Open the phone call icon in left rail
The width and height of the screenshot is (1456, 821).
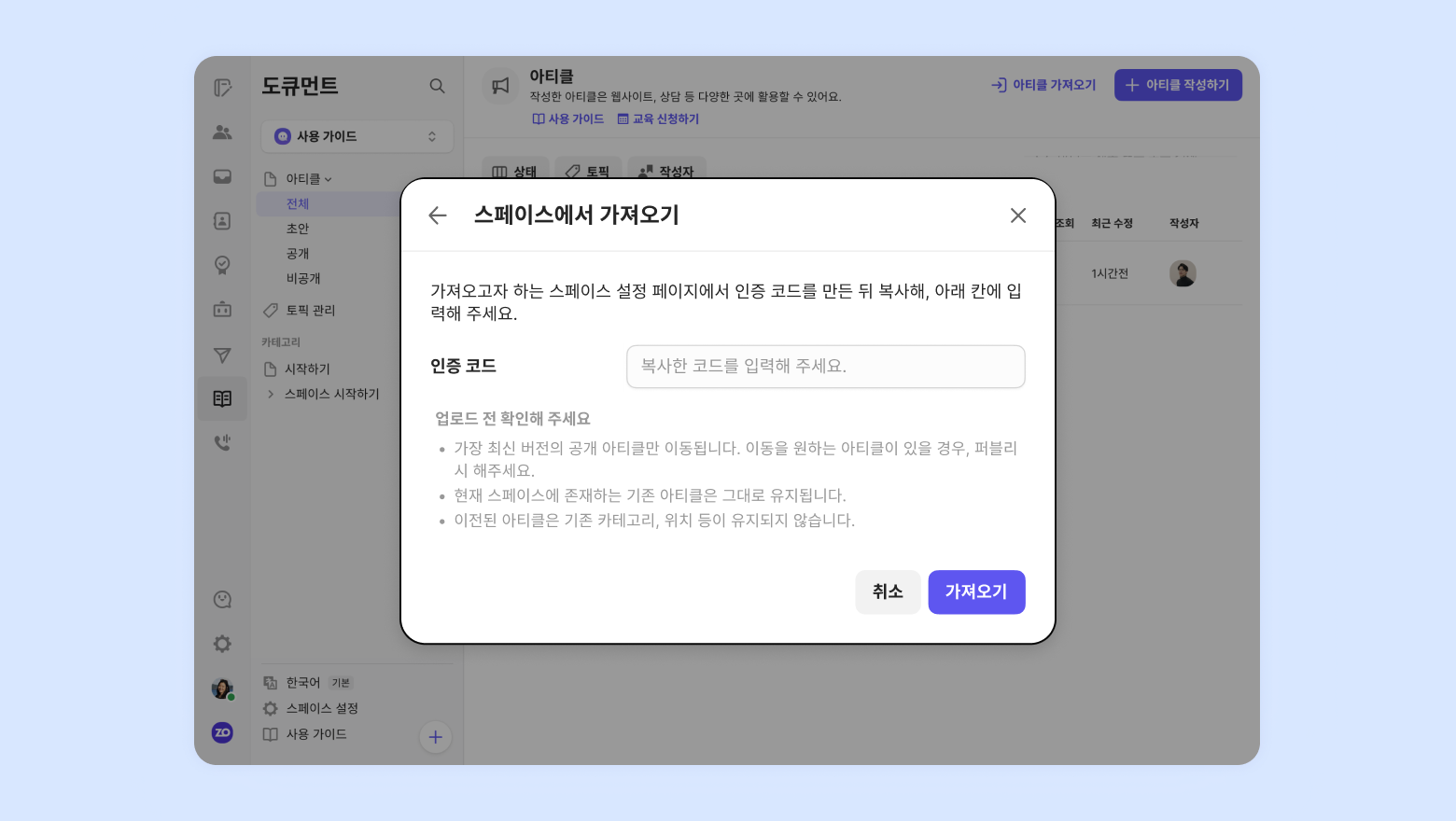[x=222, y=442]
